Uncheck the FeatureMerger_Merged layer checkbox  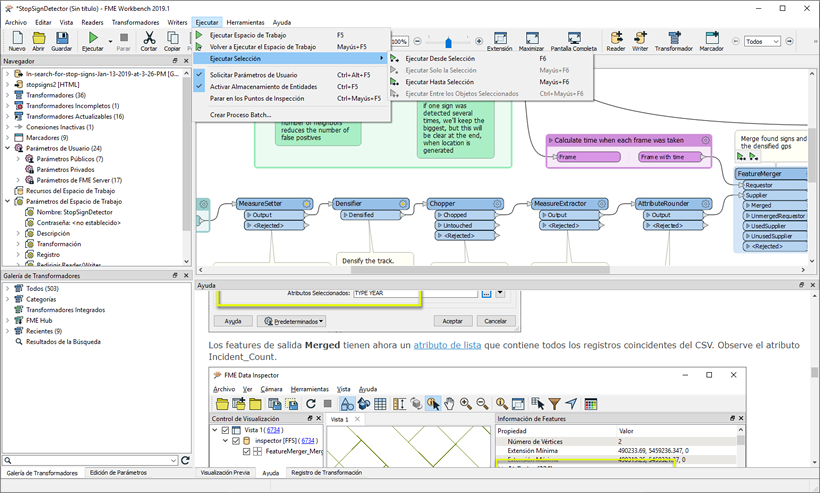tap(247, 451)
